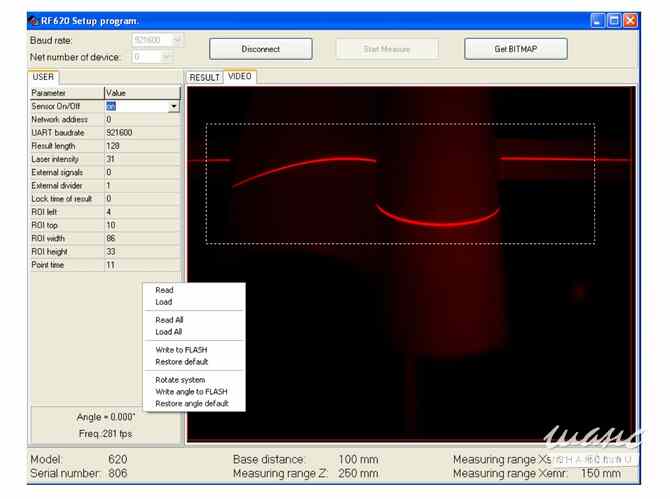
Task: Open Net number of device dropdown
Action: 178,57
